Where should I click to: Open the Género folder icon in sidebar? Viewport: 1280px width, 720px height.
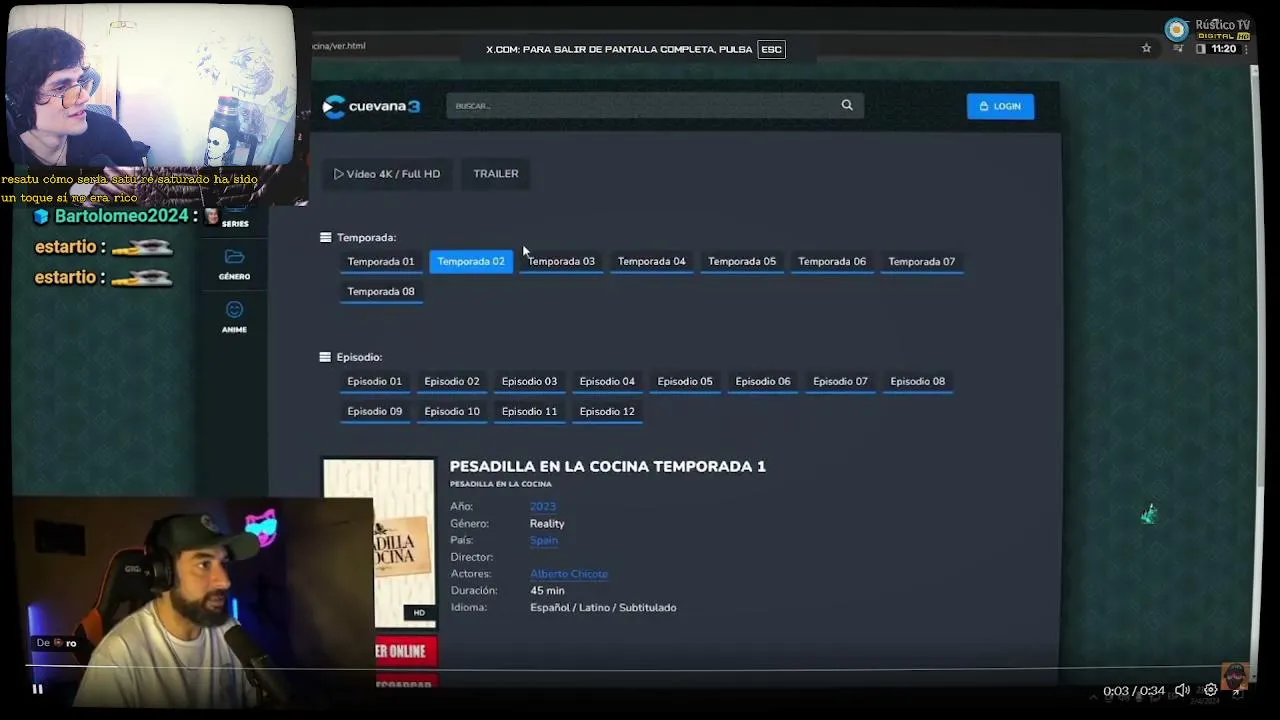click(x=234, y=257)
